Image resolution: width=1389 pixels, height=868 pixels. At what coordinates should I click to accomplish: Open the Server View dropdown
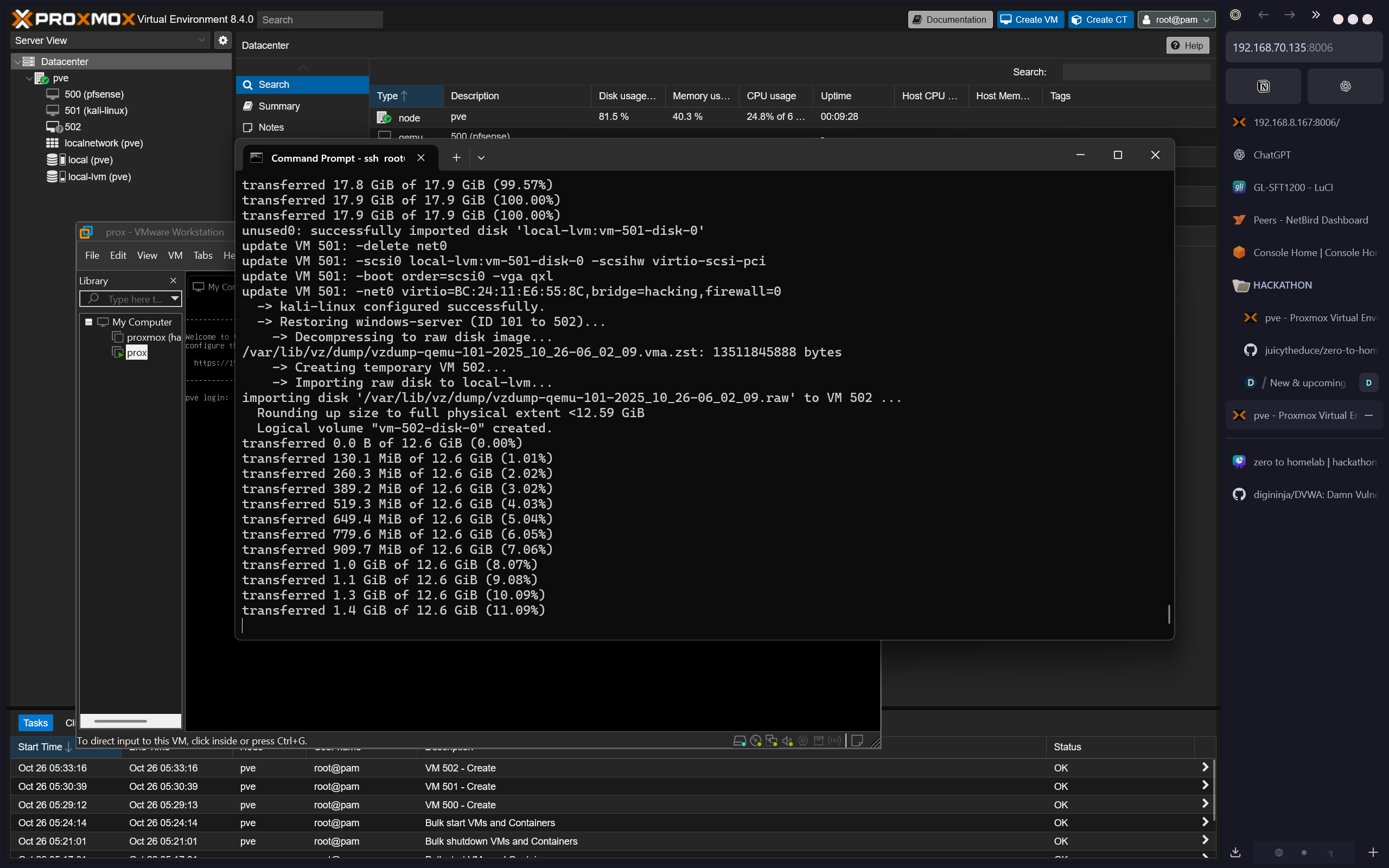[x=110, y=40]
